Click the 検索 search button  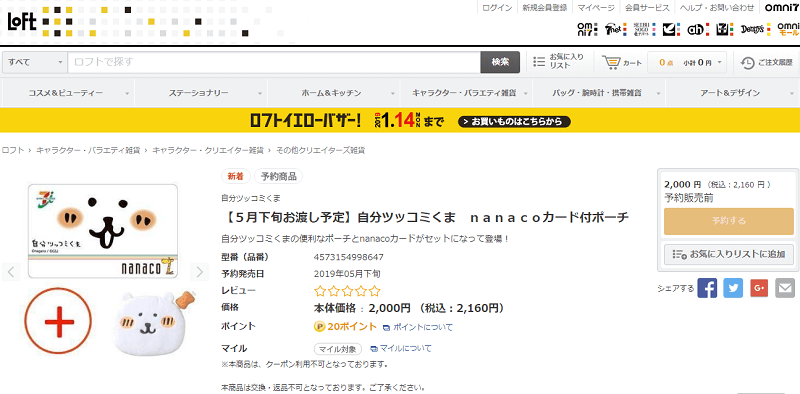[x=500, y=62]
